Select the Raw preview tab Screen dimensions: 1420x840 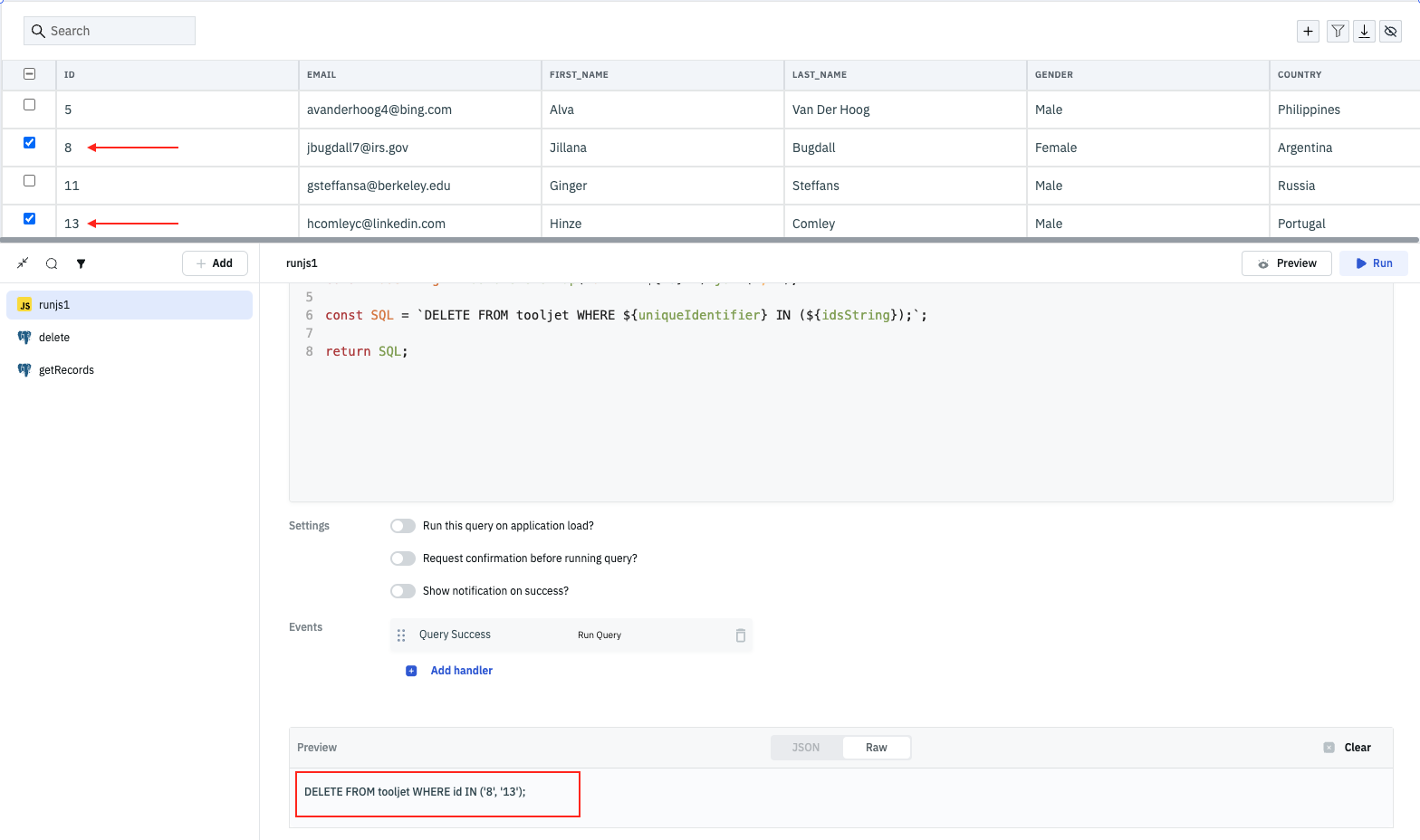[x=876, y=748]
